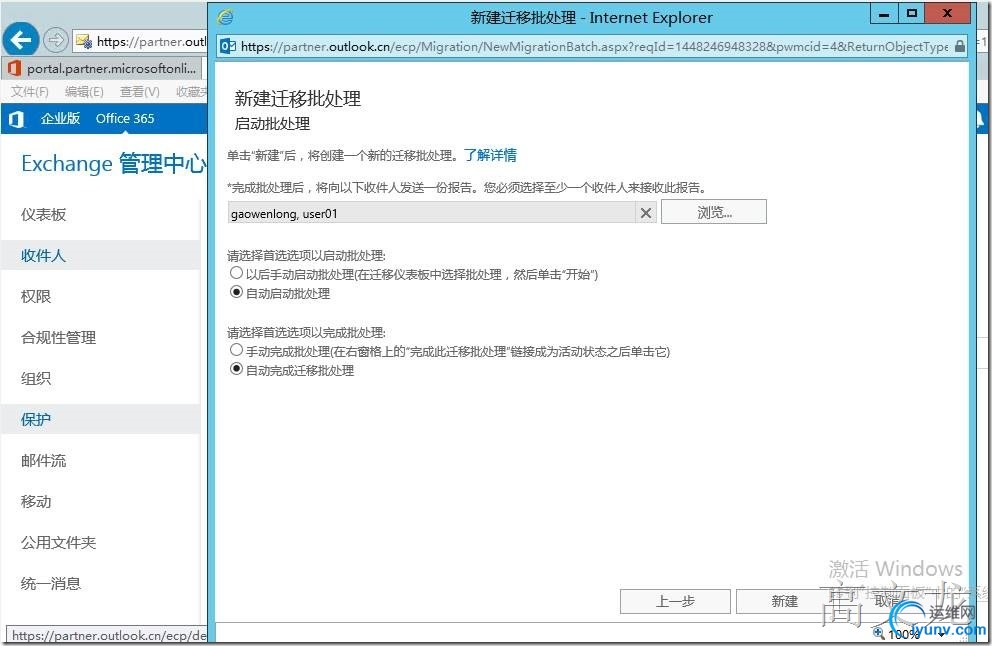Click the report recipients field gaowenlong, user01
Viewport: 992px width, 646px height.
[x=431, y=213]
